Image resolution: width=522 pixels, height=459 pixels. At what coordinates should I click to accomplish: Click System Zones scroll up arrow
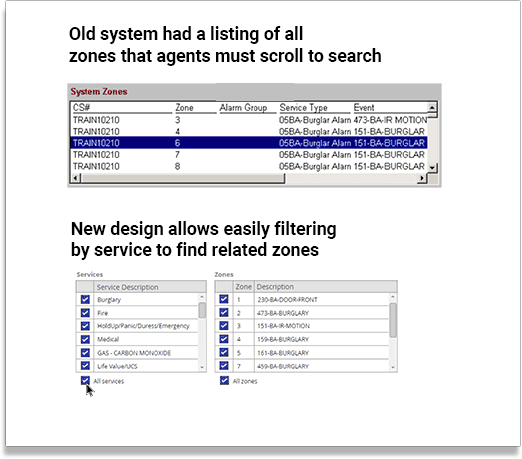432,107
